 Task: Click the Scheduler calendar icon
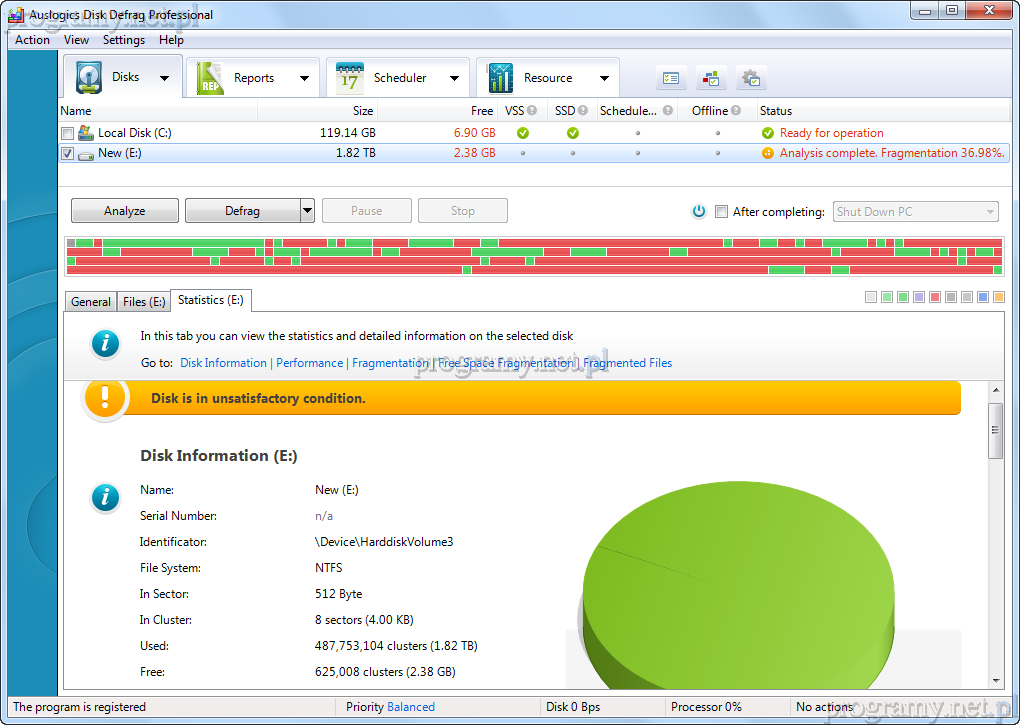350,78
